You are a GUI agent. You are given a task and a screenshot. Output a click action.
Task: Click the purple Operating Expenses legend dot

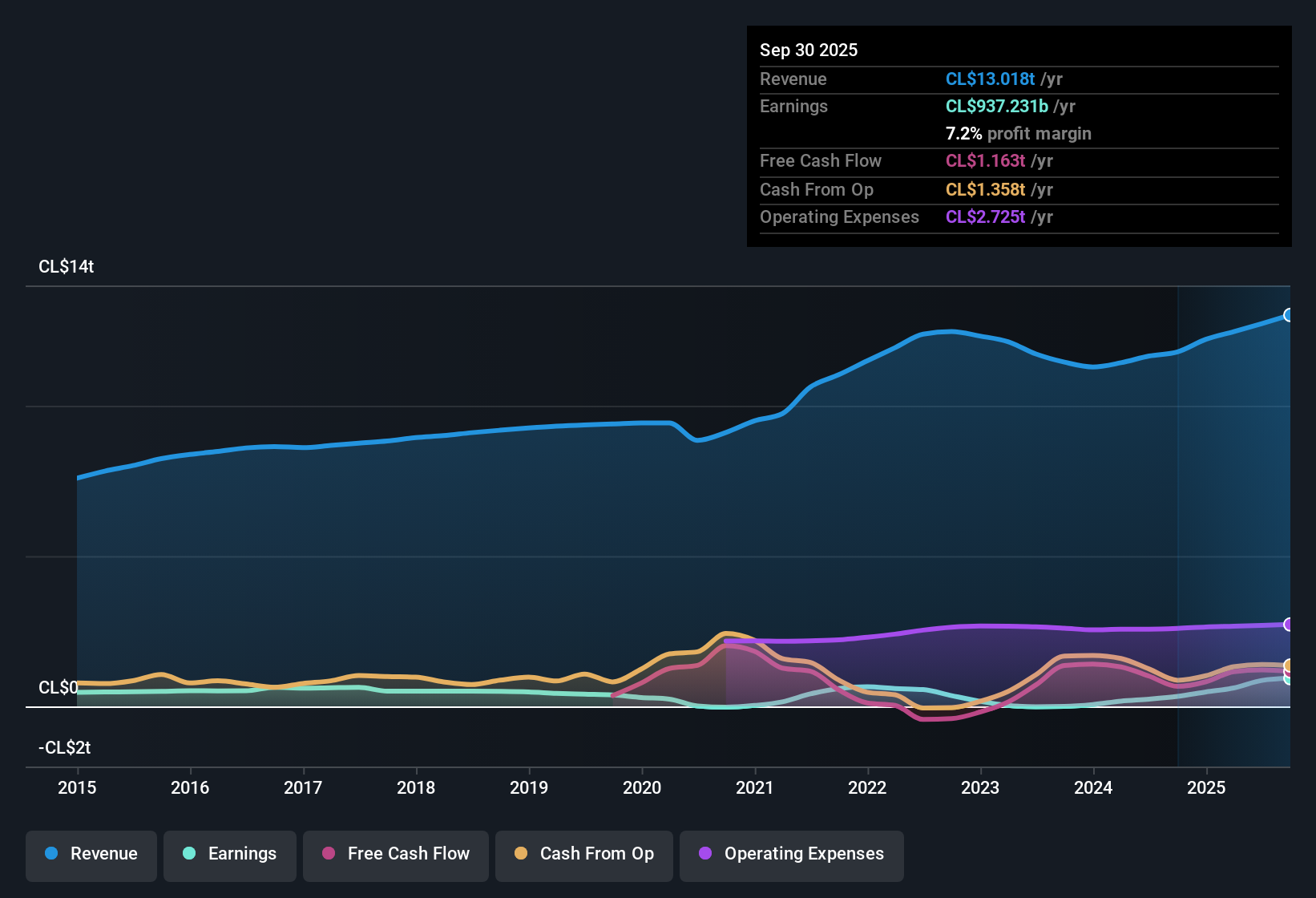coord(704,854)
